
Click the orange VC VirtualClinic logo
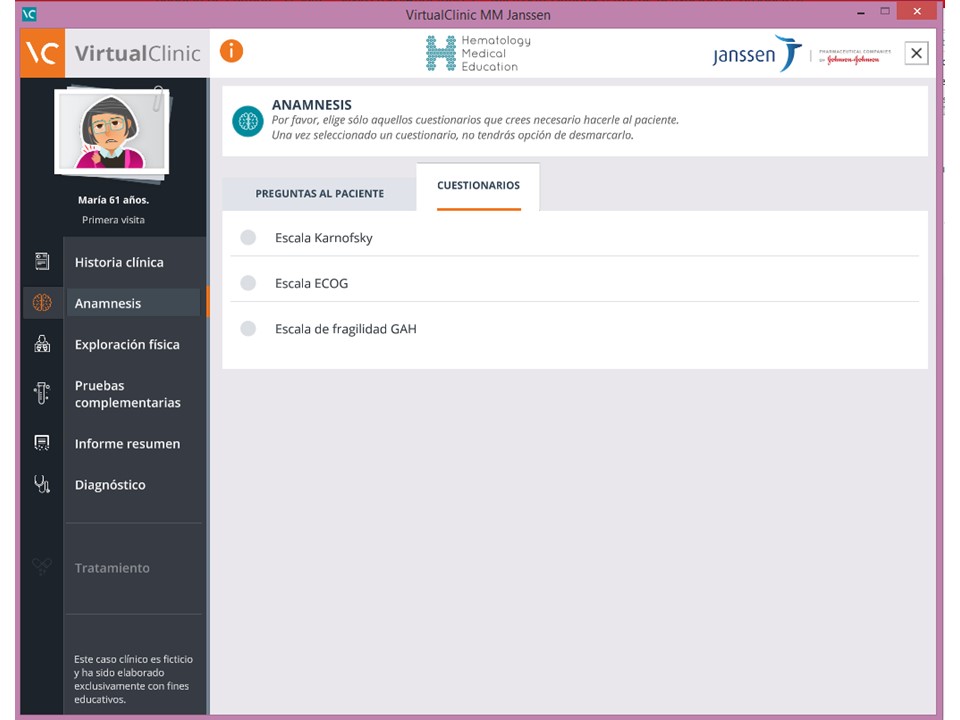coord(42,53)
